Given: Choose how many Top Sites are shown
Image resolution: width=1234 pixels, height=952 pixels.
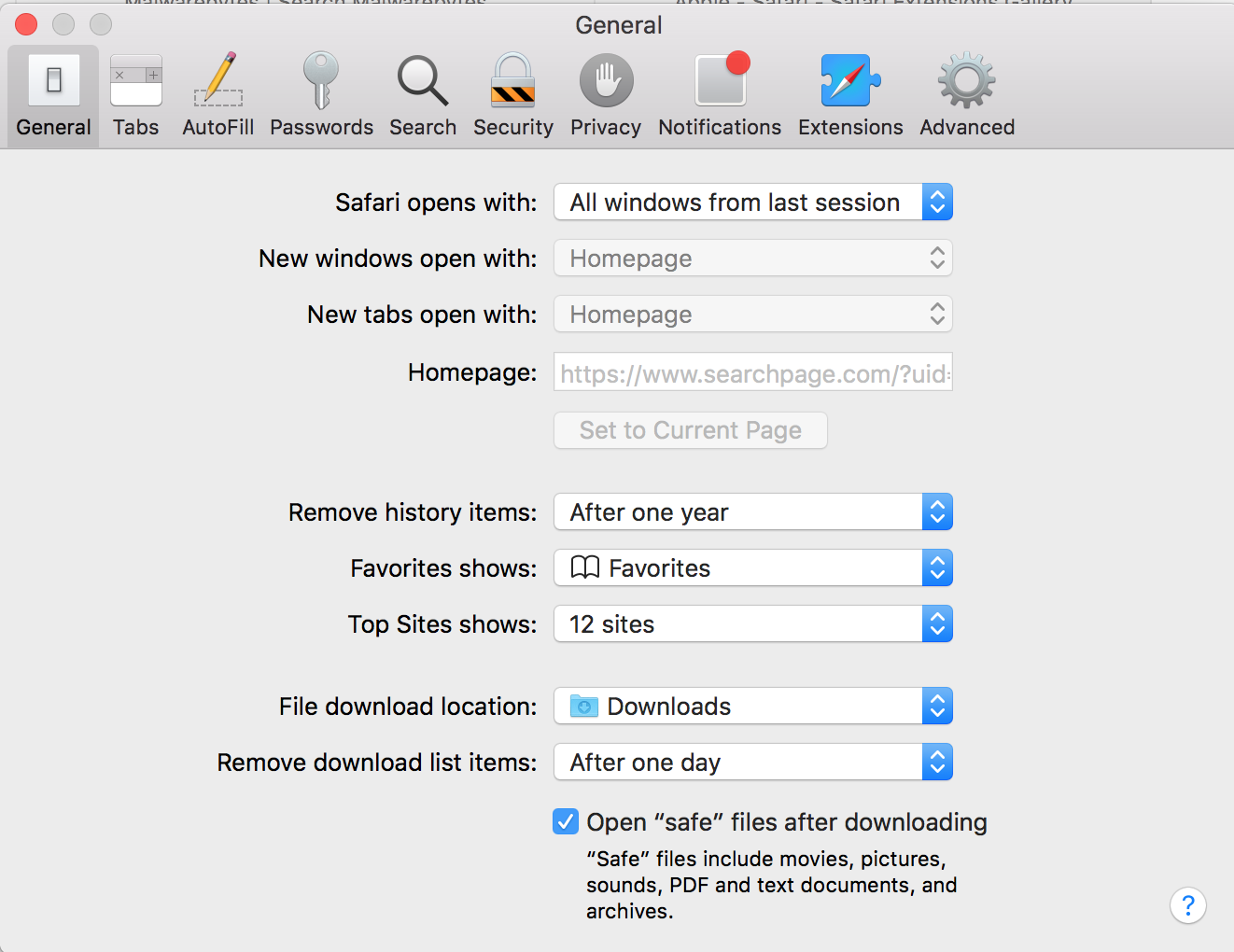Looking at the screenshot, I should 753,623.
